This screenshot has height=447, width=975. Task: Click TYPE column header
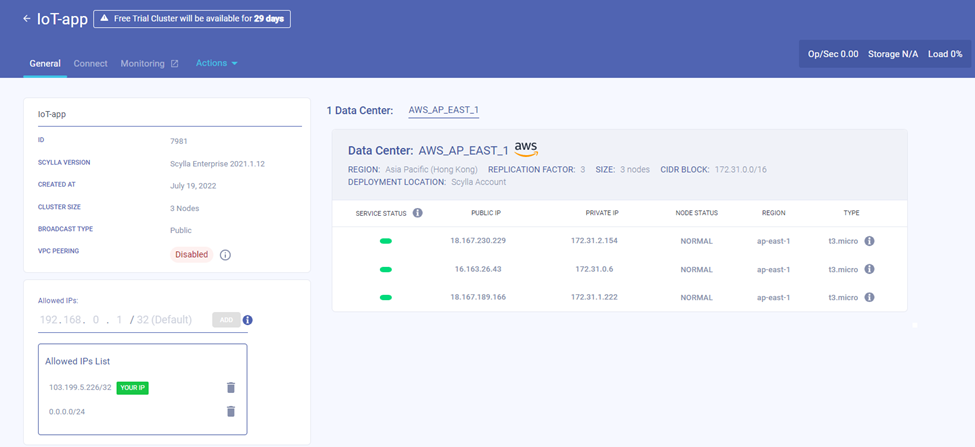(851, 213)
